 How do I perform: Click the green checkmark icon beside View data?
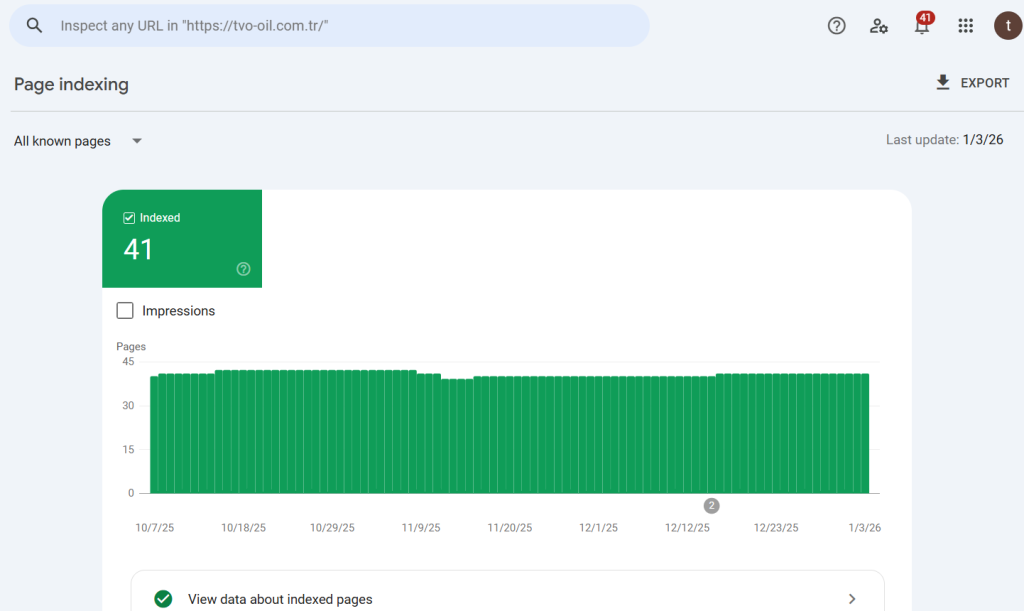(163, 599)
